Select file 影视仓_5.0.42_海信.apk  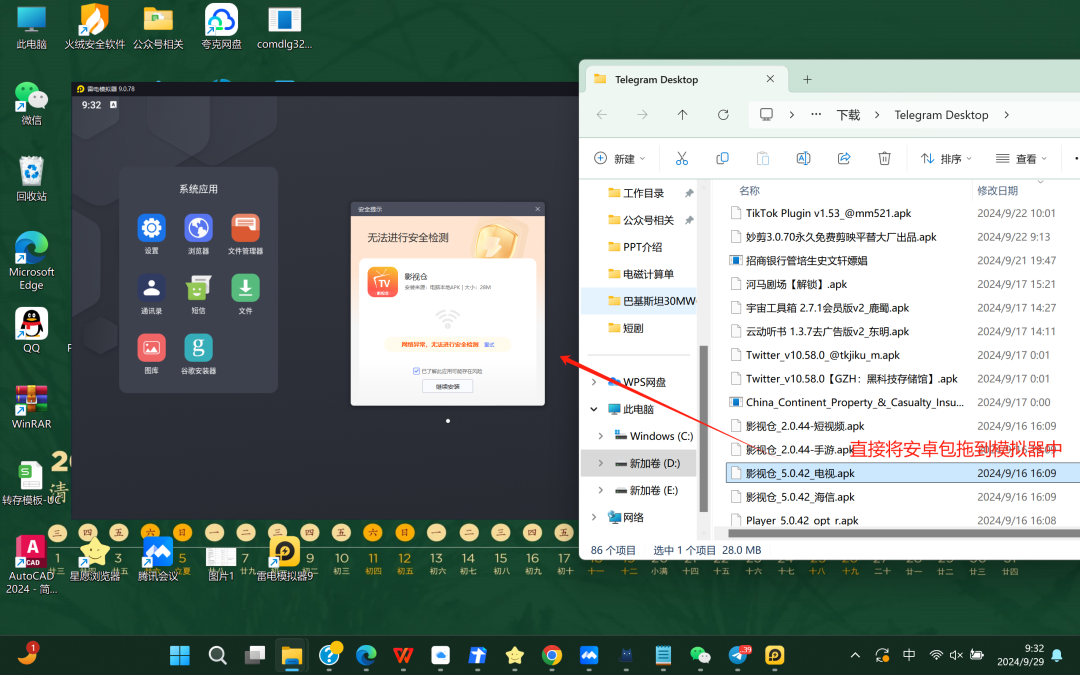[x=800, y=497]
